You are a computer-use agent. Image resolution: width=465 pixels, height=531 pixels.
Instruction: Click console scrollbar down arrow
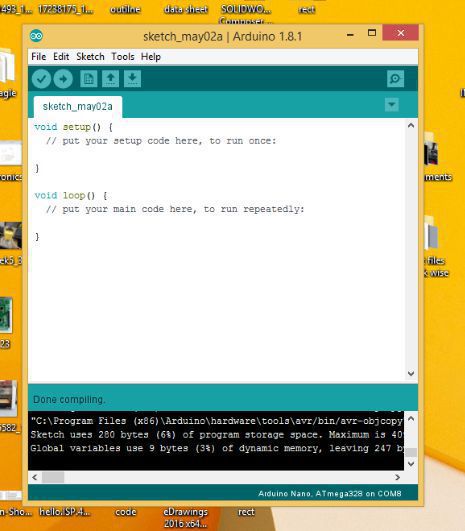pyautogui.click(x=411, y=464)
